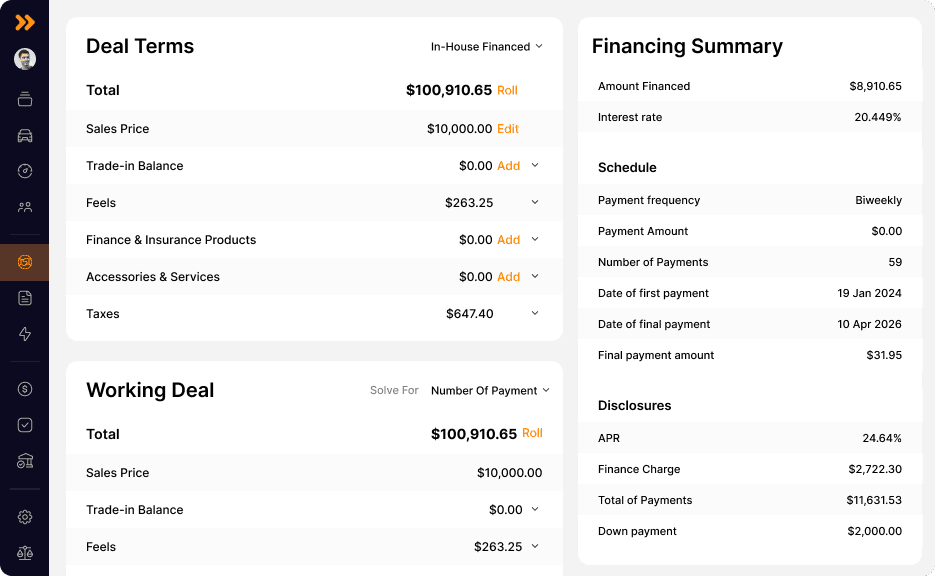Click the compass icon in sidebar
This screenshot has height=576, width=935.
tap(25, 171)
